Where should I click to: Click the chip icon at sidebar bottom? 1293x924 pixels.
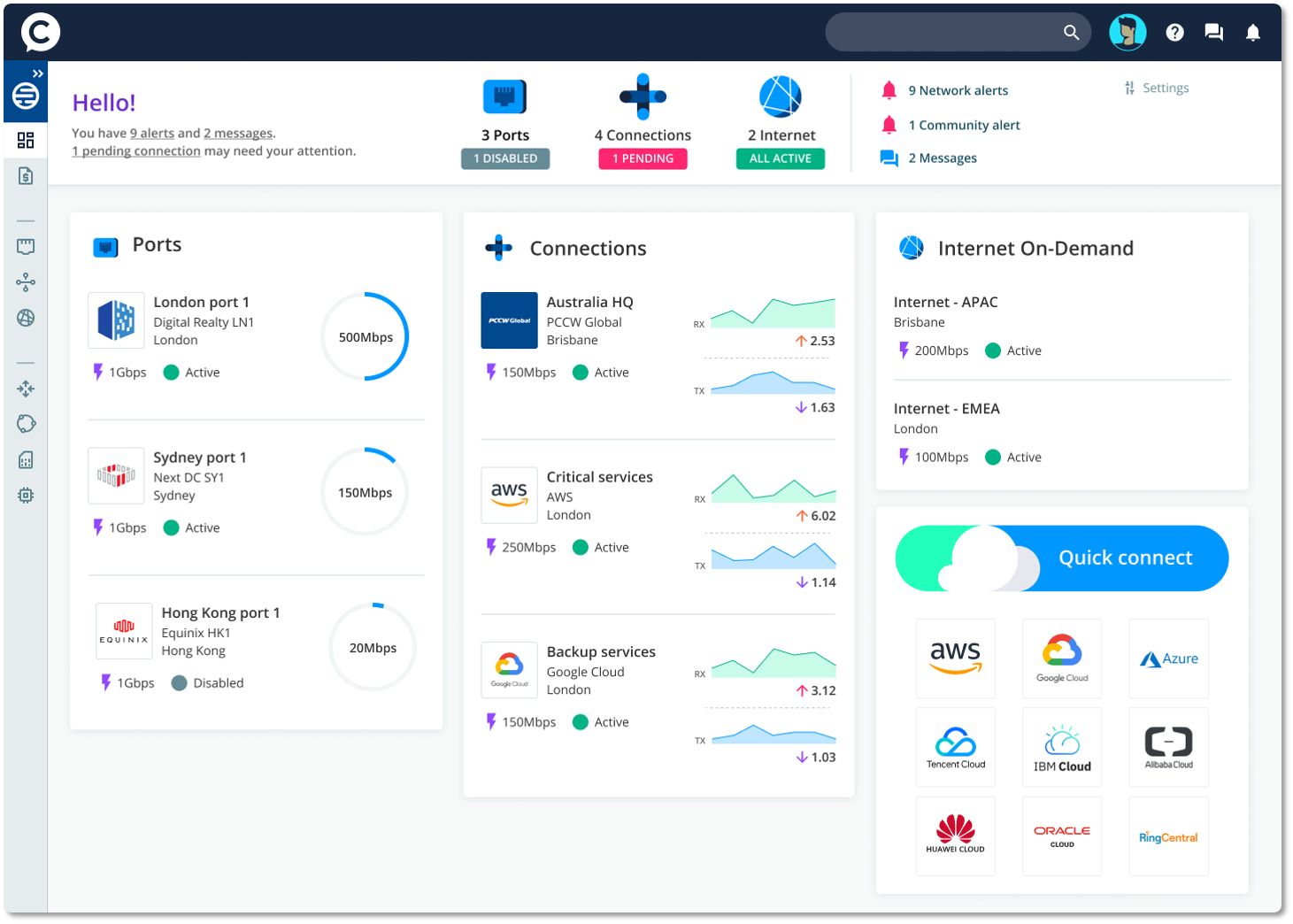tap(26, 495)
